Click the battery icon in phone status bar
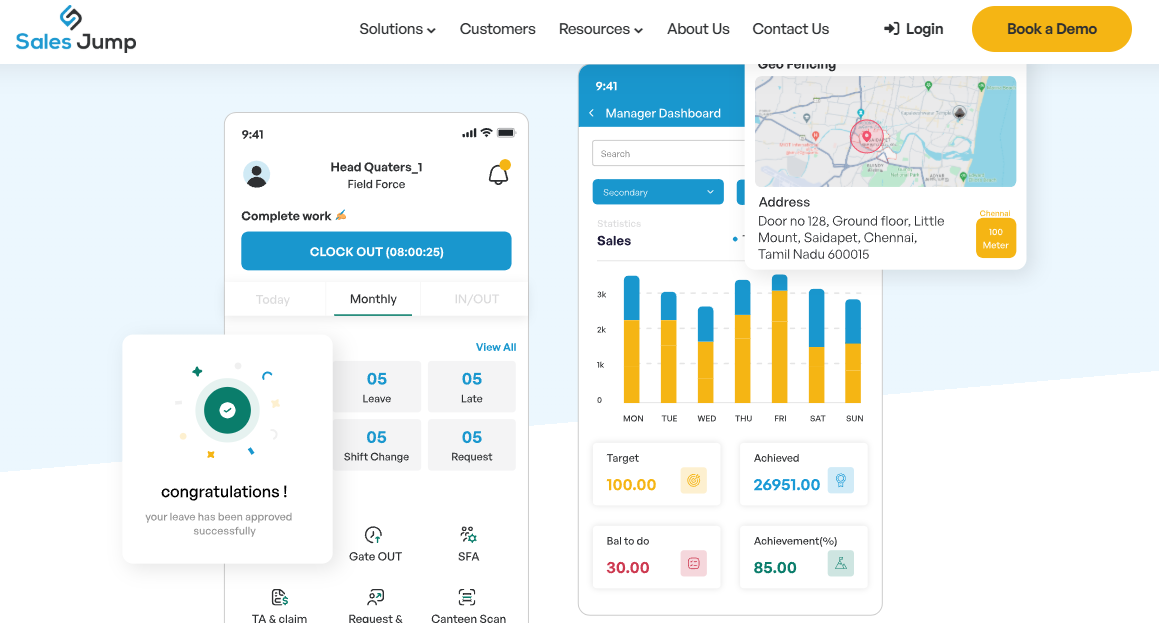 coord(506,133)
